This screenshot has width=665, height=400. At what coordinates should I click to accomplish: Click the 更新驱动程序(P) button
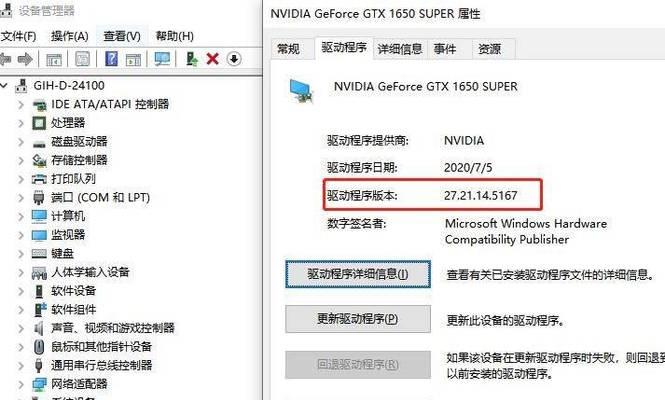click(358, 319)
